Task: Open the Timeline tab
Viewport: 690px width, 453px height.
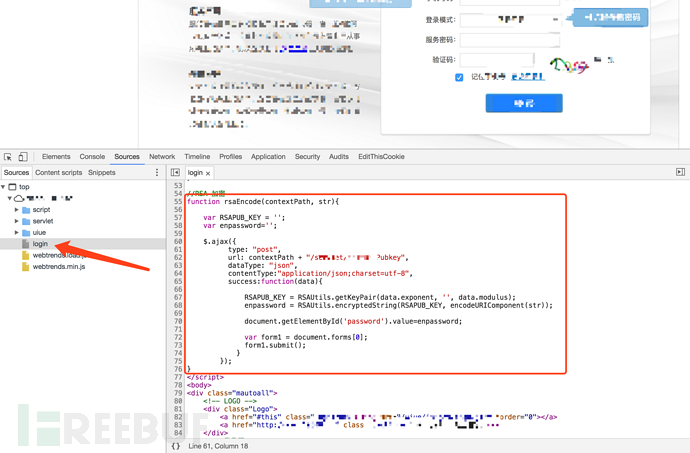Action: click(197, 157)
